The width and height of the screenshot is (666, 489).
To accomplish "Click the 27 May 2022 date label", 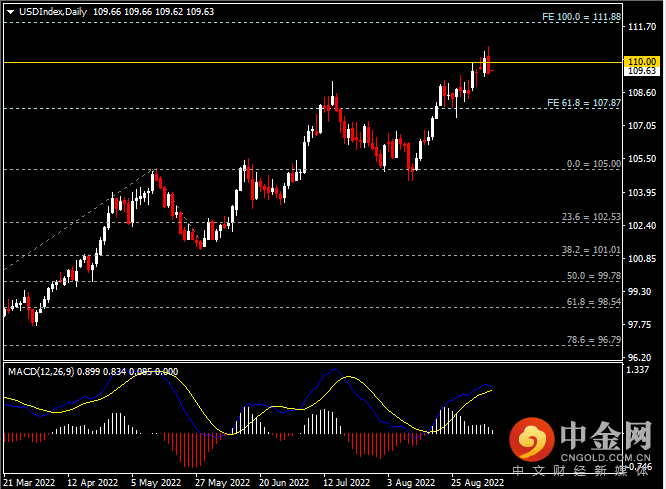I will (x=222, y=483).
